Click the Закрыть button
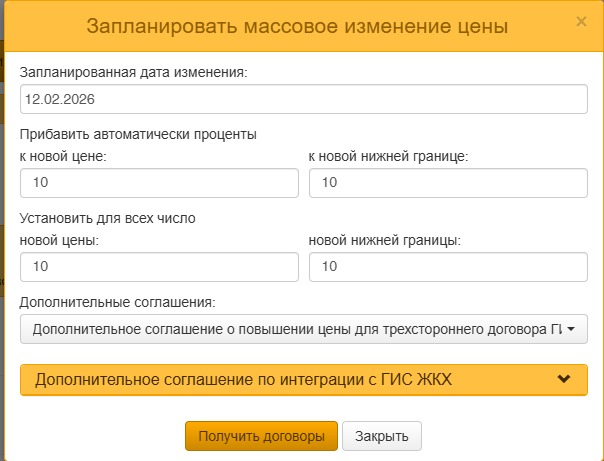The height and width of the screenshot is (461, 604). pos(382,437)
